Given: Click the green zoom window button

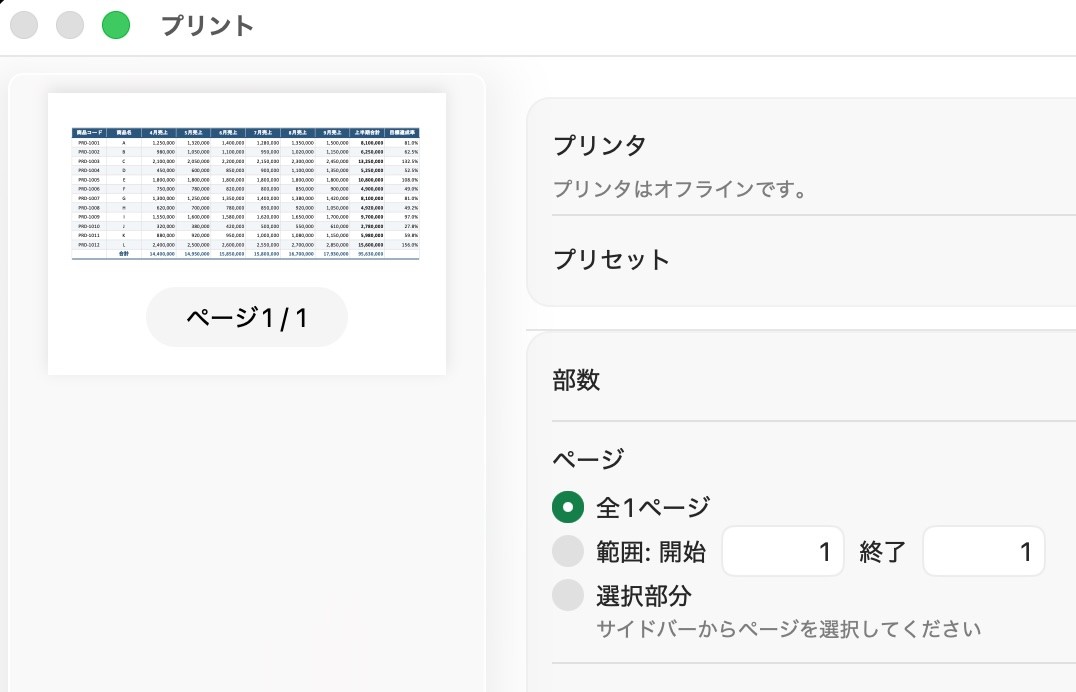Looking at the screenshot, I should [116, 25].
